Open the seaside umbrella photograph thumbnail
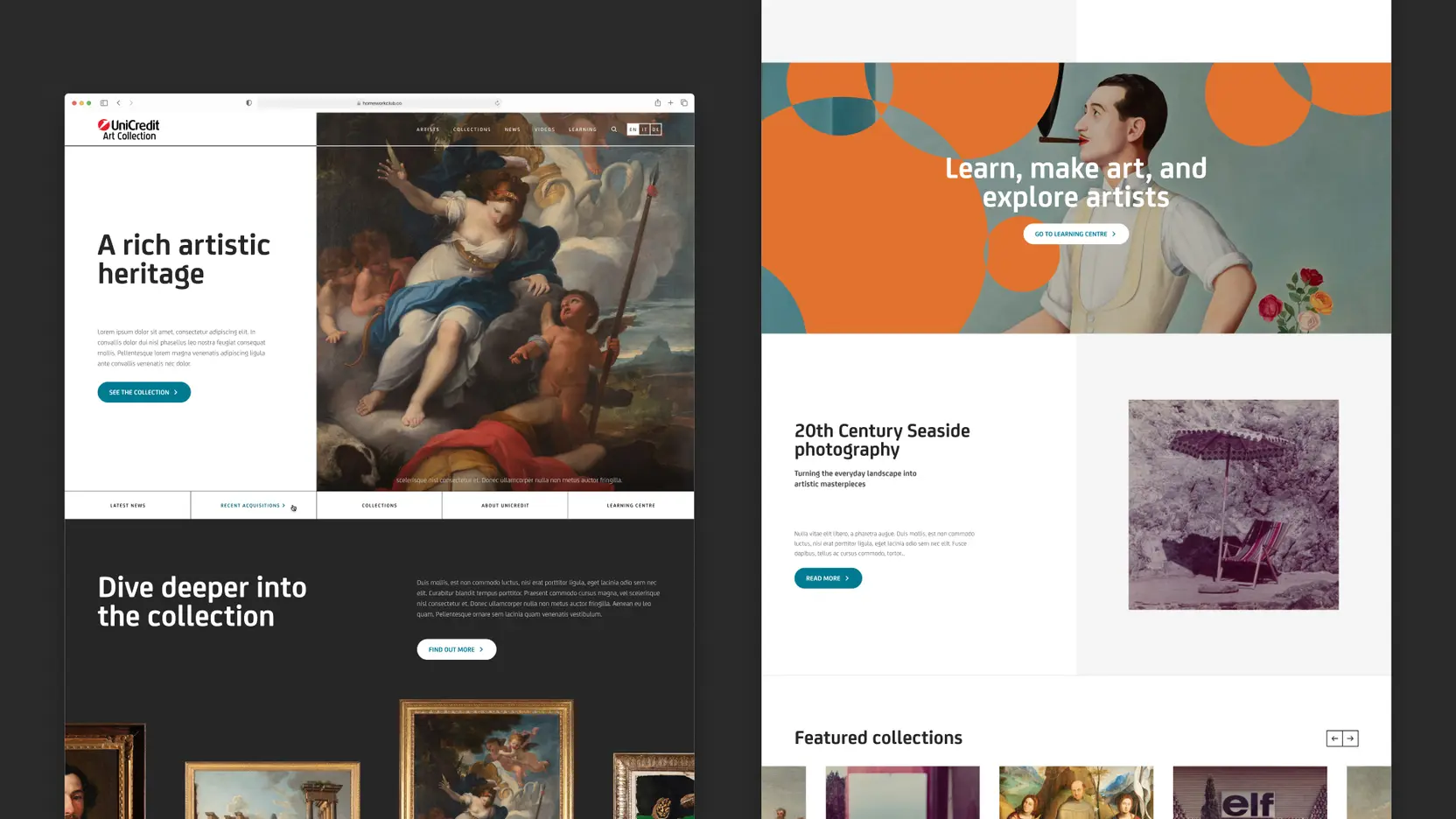Viewport: 1456px width, 819px height. pos(1233,505)
